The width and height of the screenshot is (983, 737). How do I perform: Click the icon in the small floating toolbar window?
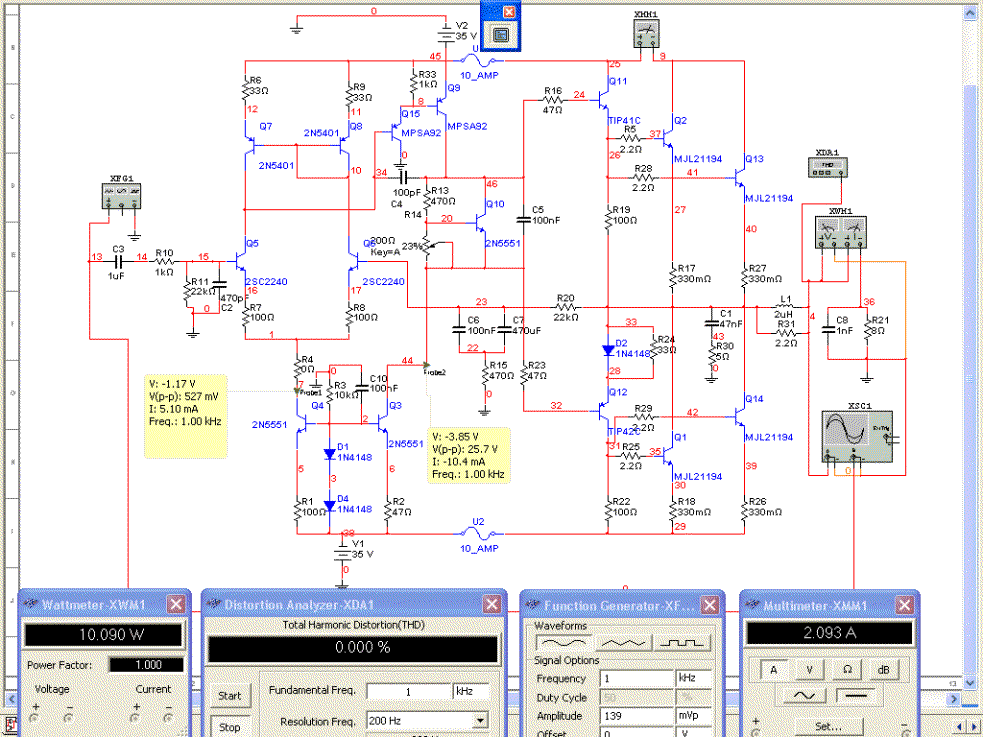click(500, 36)
